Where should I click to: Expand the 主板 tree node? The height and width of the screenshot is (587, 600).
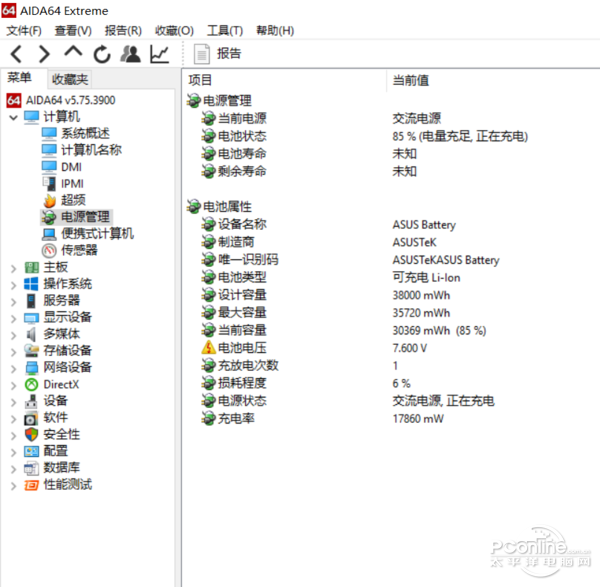click(x=14, y=268)
